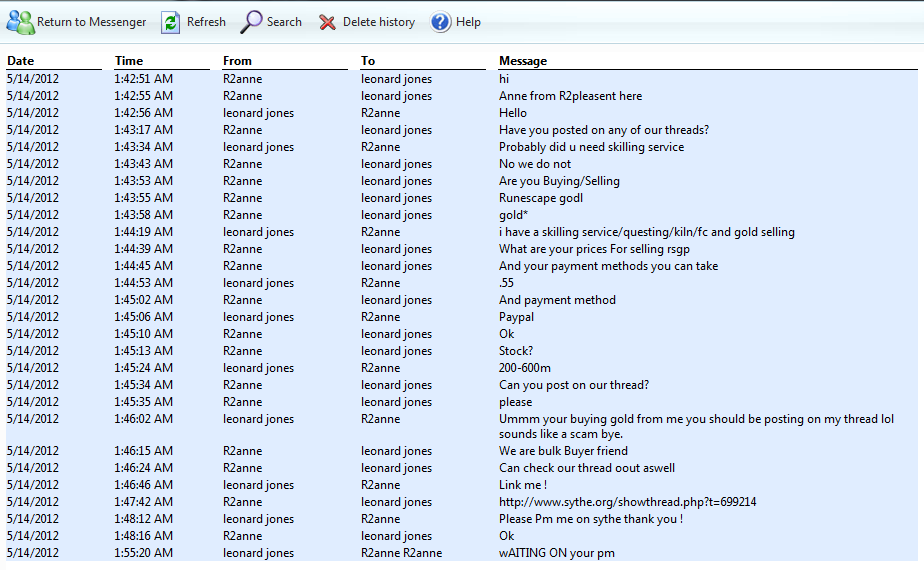This screenshot has width=924, height=570.
Task: Click the Refresh text label
Action: pos(206,22)
